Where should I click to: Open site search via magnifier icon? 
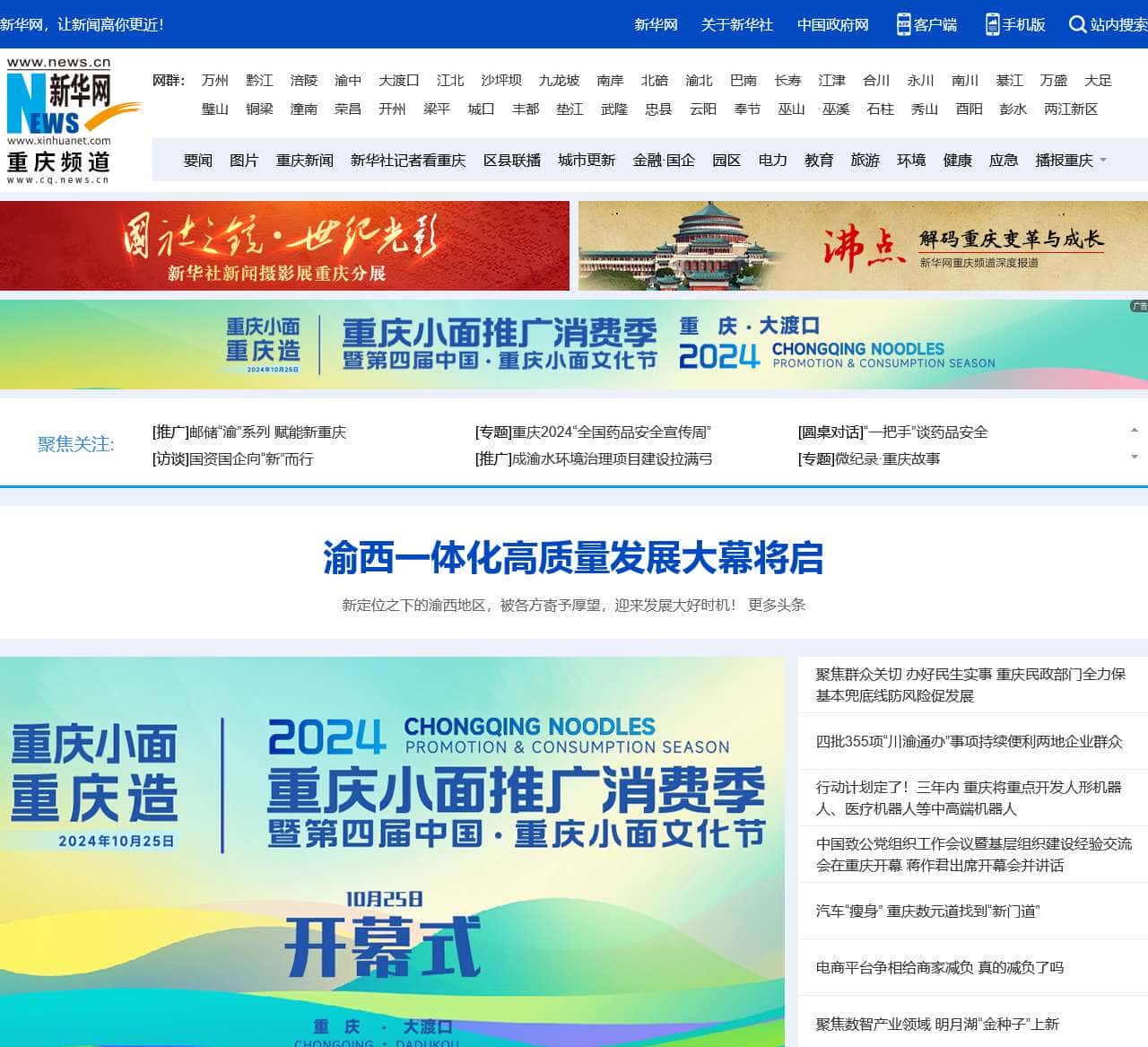click(1077, 24)
